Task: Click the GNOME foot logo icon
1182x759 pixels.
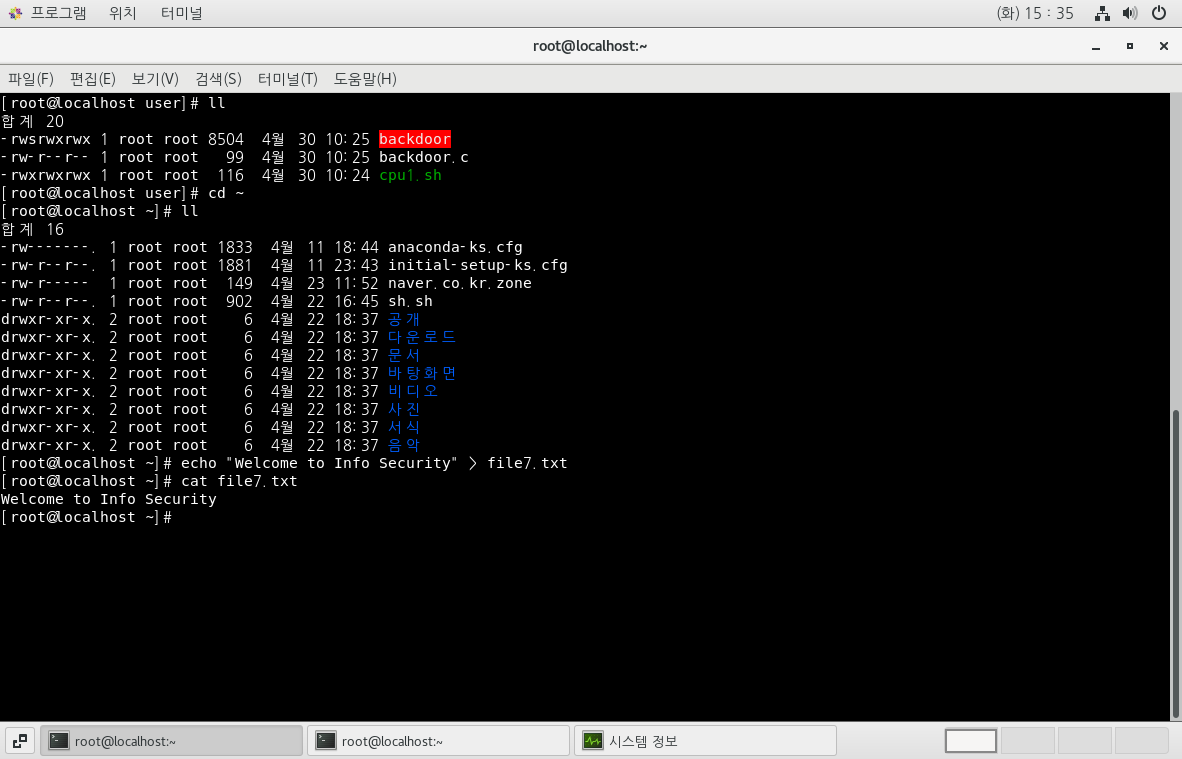Action: pos(15,13)
